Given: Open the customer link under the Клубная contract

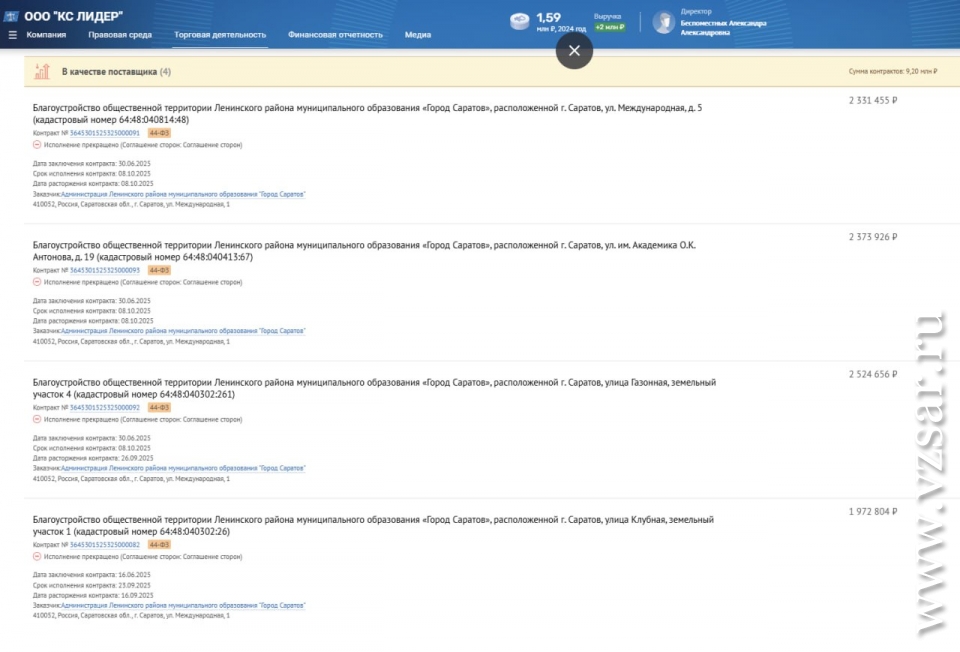Looking at the screenshot, I should click(x=183, y=605).
